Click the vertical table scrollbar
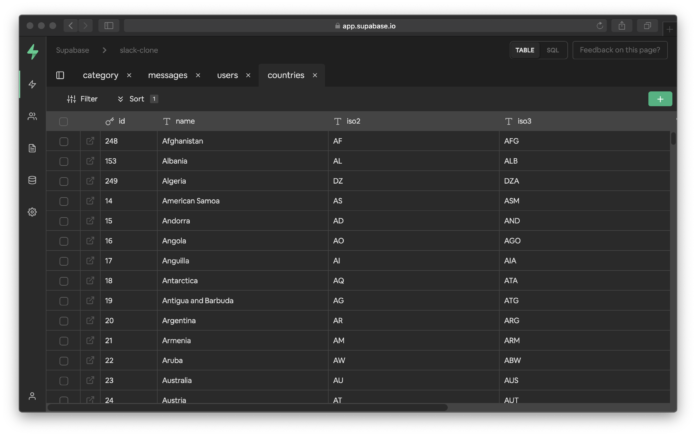Screen dimensions: 696x436 (x=673, y=138)
